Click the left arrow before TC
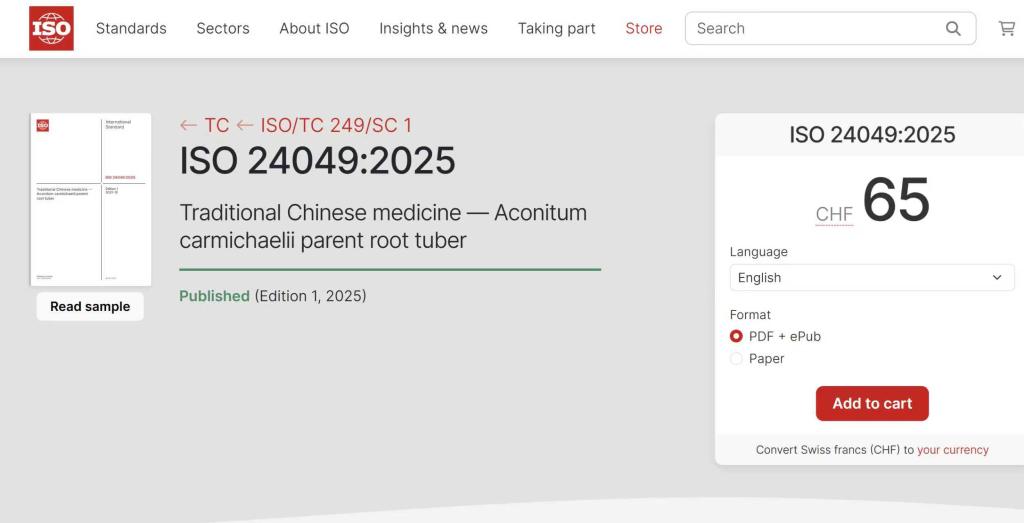 point(188,125)
